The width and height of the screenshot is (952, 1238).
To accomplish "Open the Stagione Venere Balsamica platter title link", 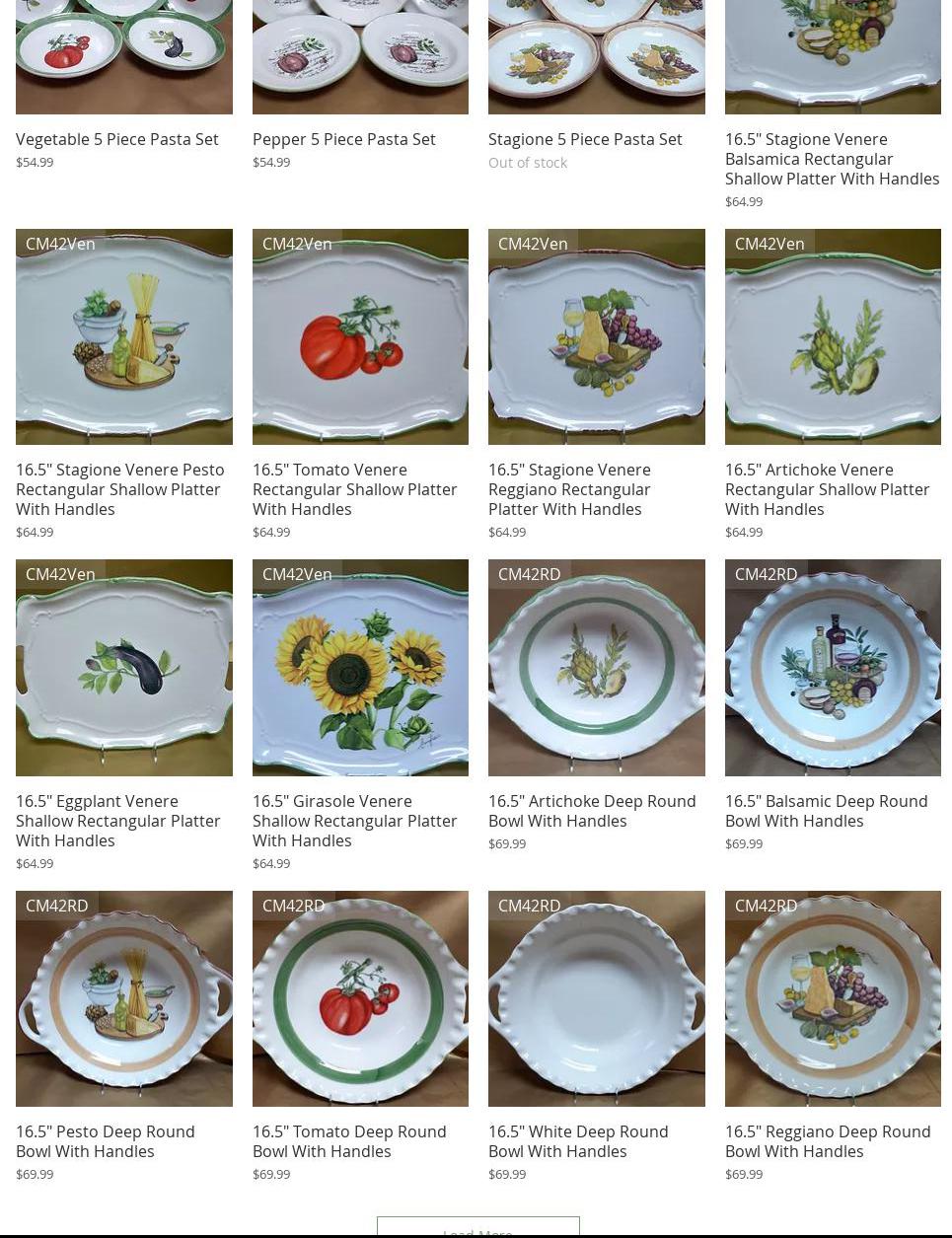I will click(x=832, y=159).
